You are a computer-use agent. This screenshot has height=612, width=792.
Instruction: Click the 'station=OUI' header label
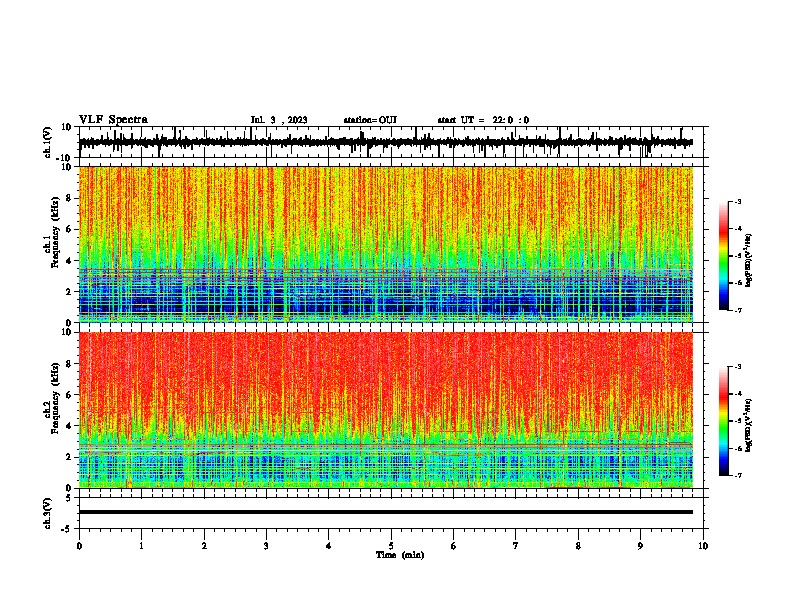click(x=370, y=120)
